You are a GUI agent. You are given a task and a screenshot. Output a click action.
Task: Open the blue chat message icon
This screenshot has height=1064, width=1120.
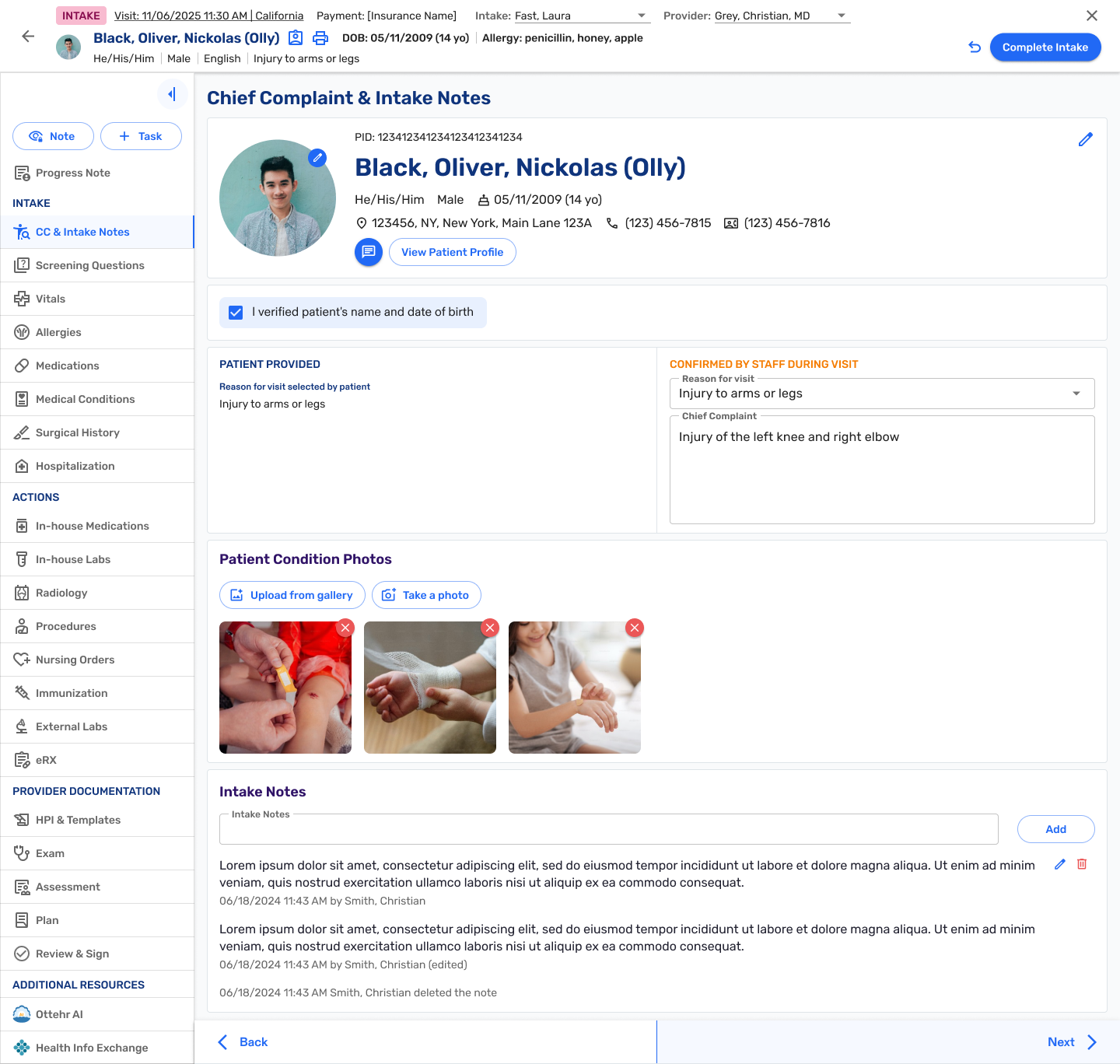pos(369,252)
